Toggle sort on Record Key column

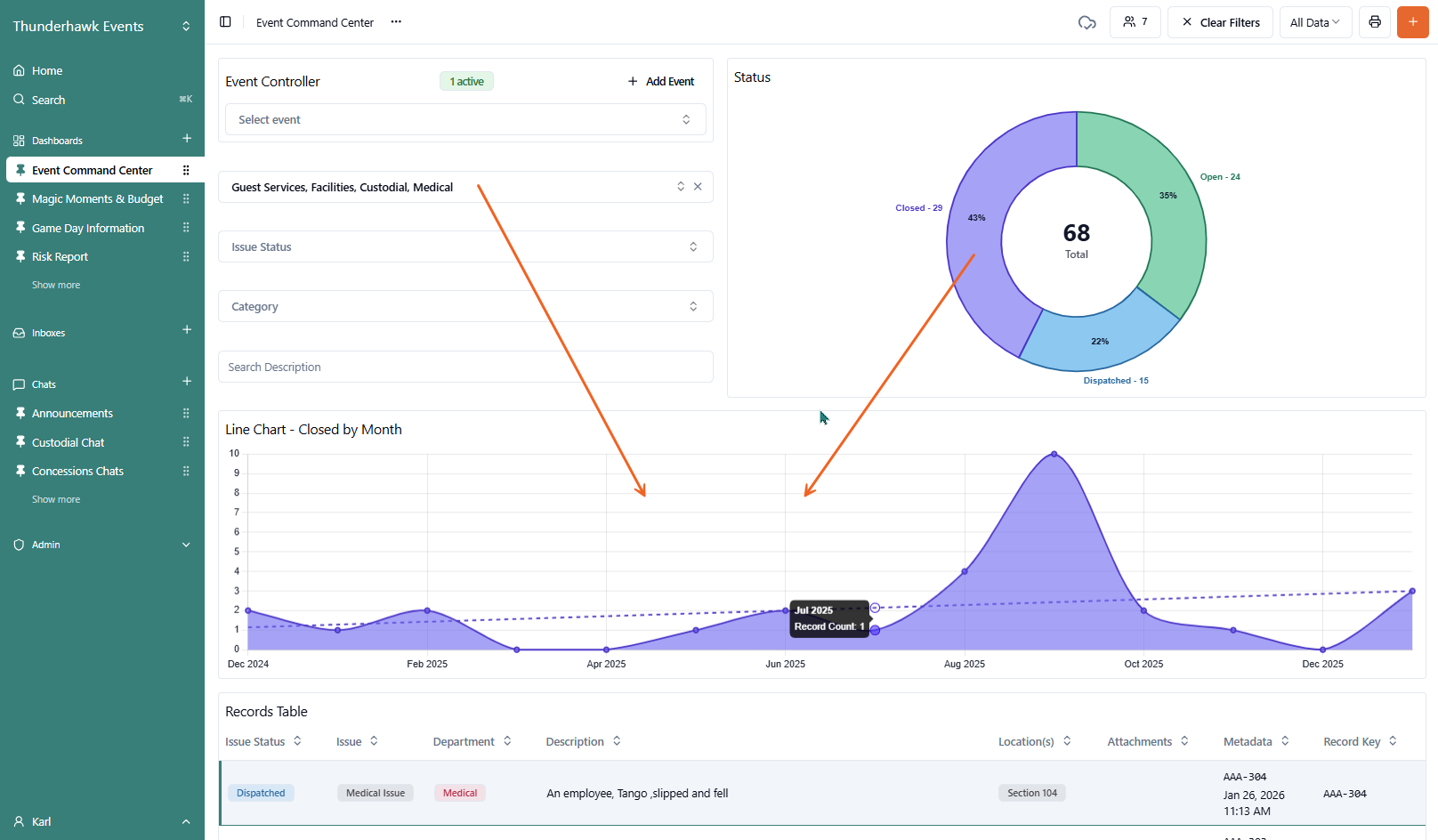[1393, 741]
